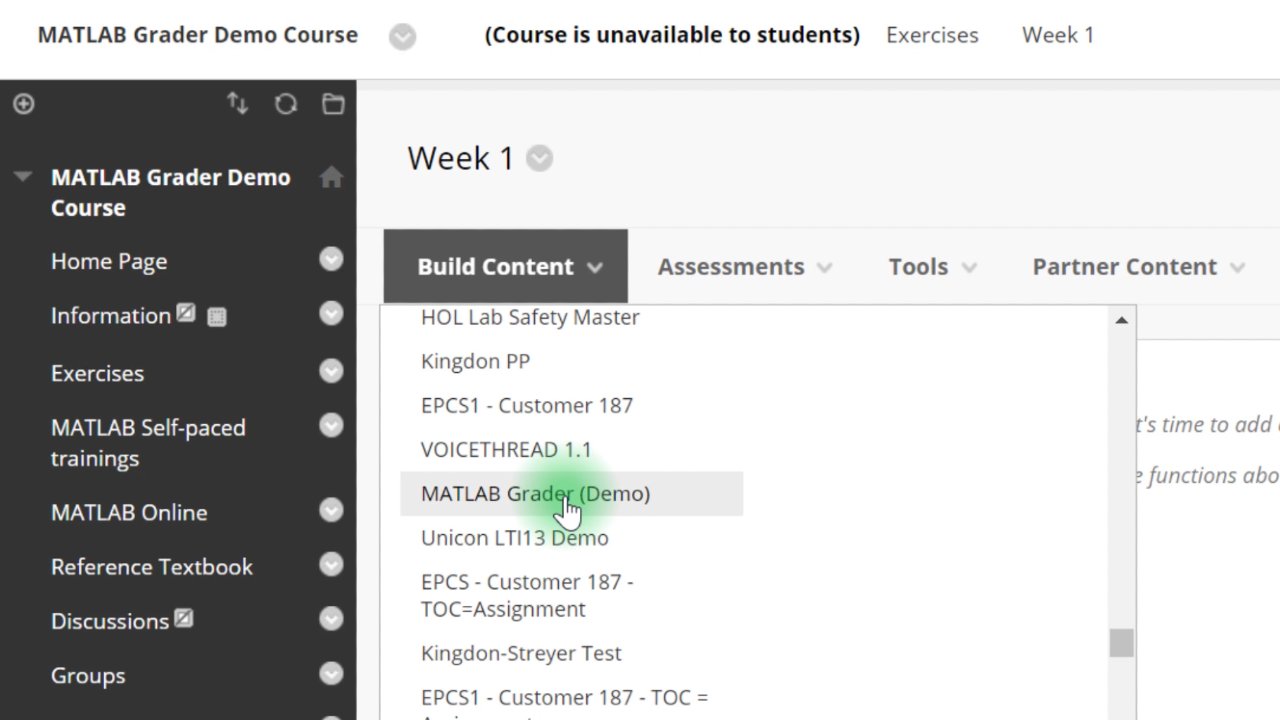
Task: Select the reorder menu items arrow icon
Action: pos(238,103)
